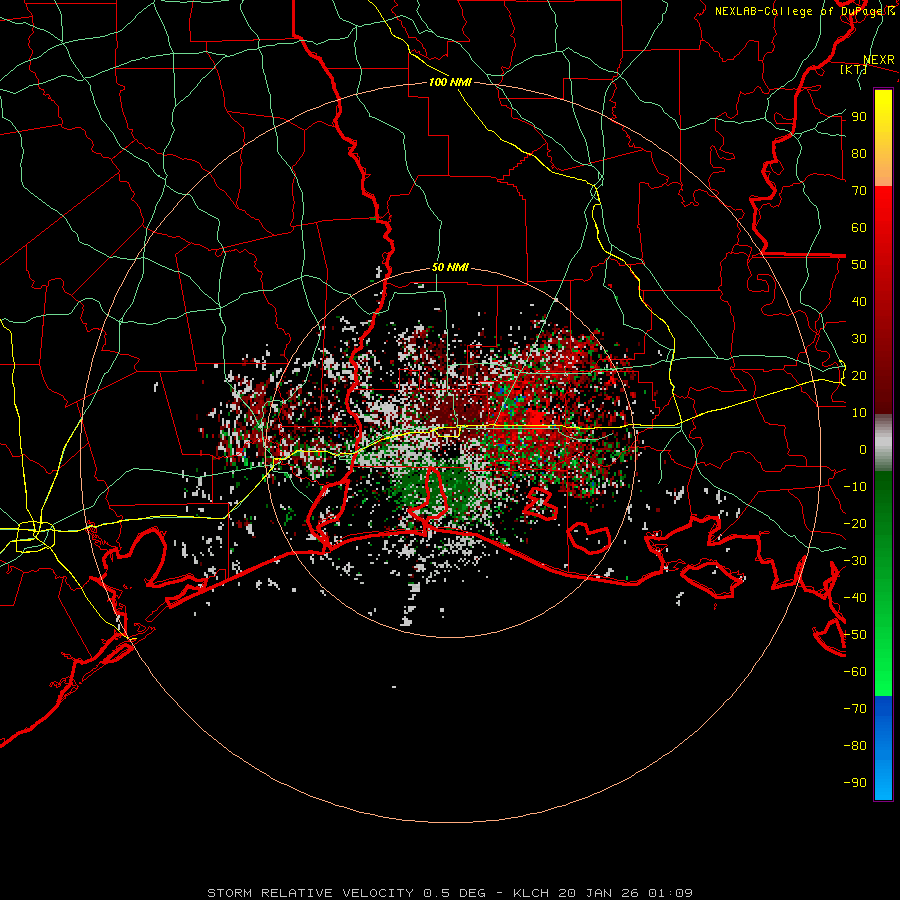900x900 pixels.
Task: Click the 70 value on velocity scale
Action: [x=859, y=191]
